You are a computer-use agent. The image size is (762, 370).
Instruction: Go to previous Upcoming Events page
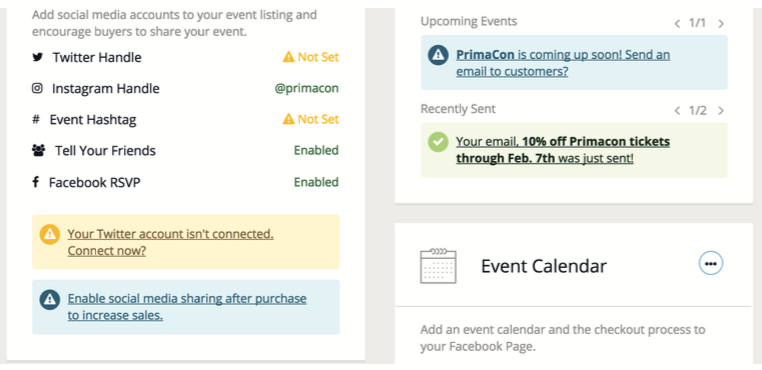(677, 24)
